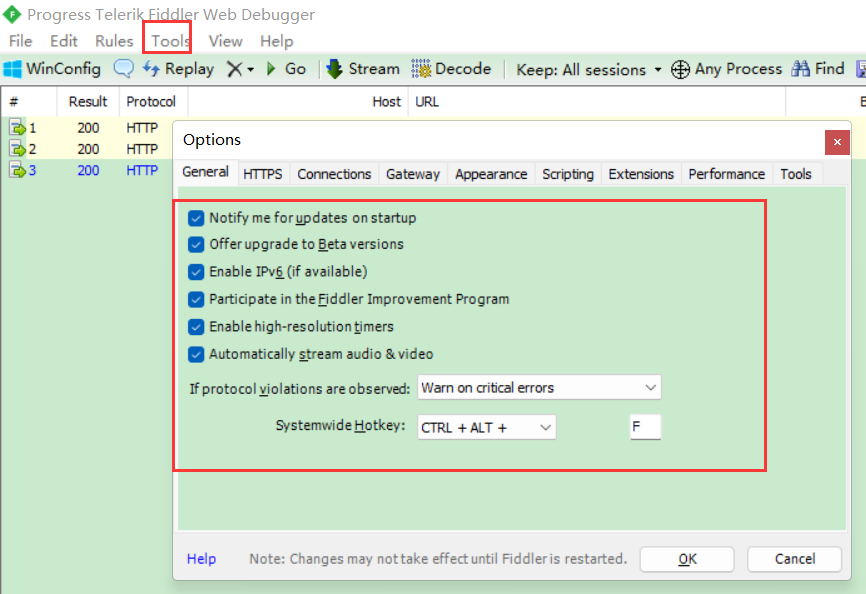This screenshot has width=866, height=594.
Task: Click the Replay arrows icon
Action: pyautogui.click(x=151, y=69)
